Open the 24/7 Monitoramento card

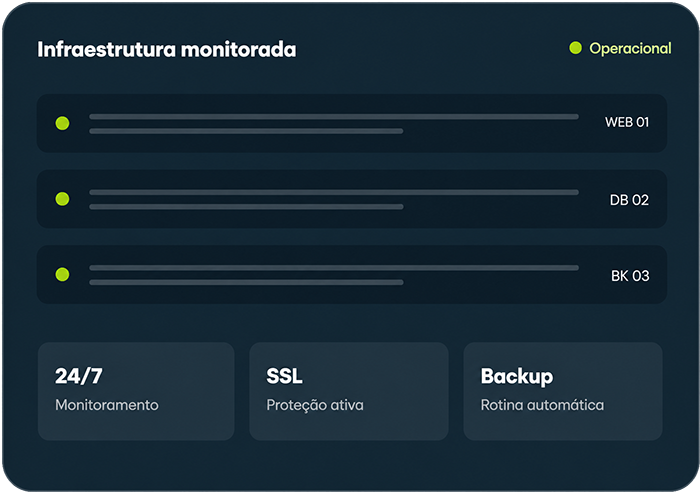136,392
